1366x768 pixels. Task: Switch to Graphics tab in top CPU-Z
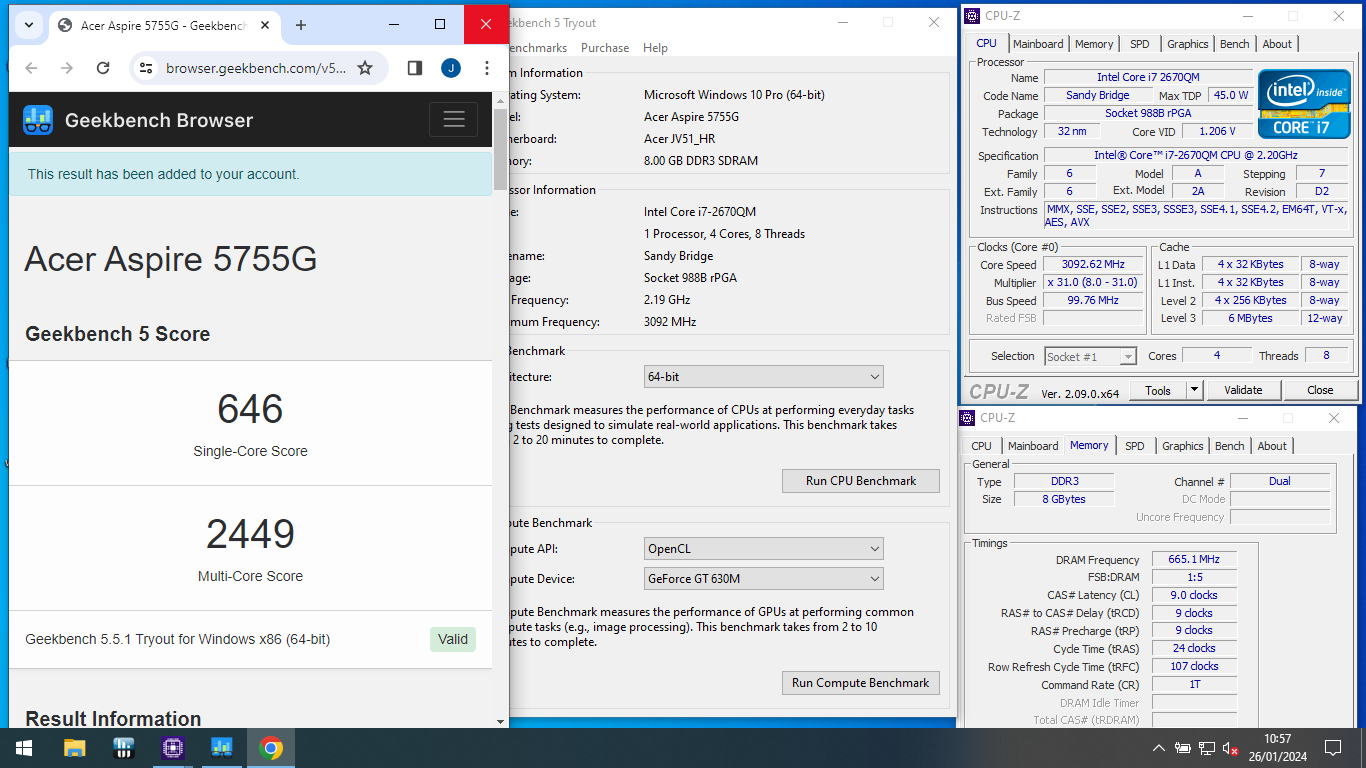1188,44
